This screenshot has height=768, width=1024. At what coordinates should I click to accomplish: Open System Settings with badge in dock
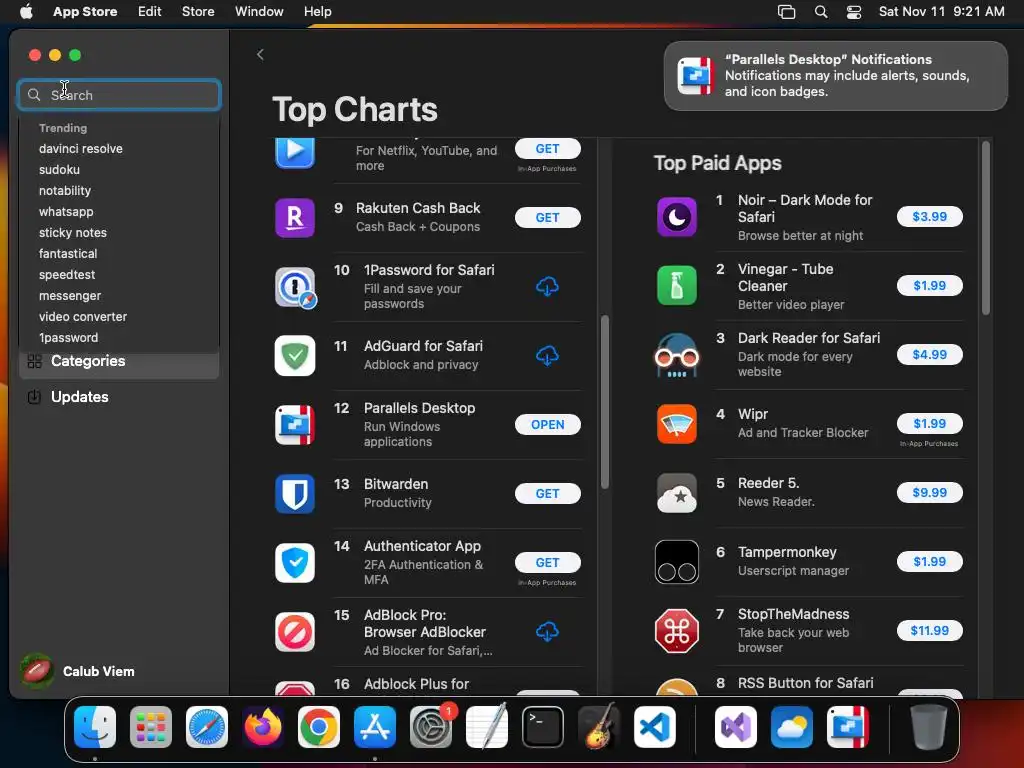(430, 727)
